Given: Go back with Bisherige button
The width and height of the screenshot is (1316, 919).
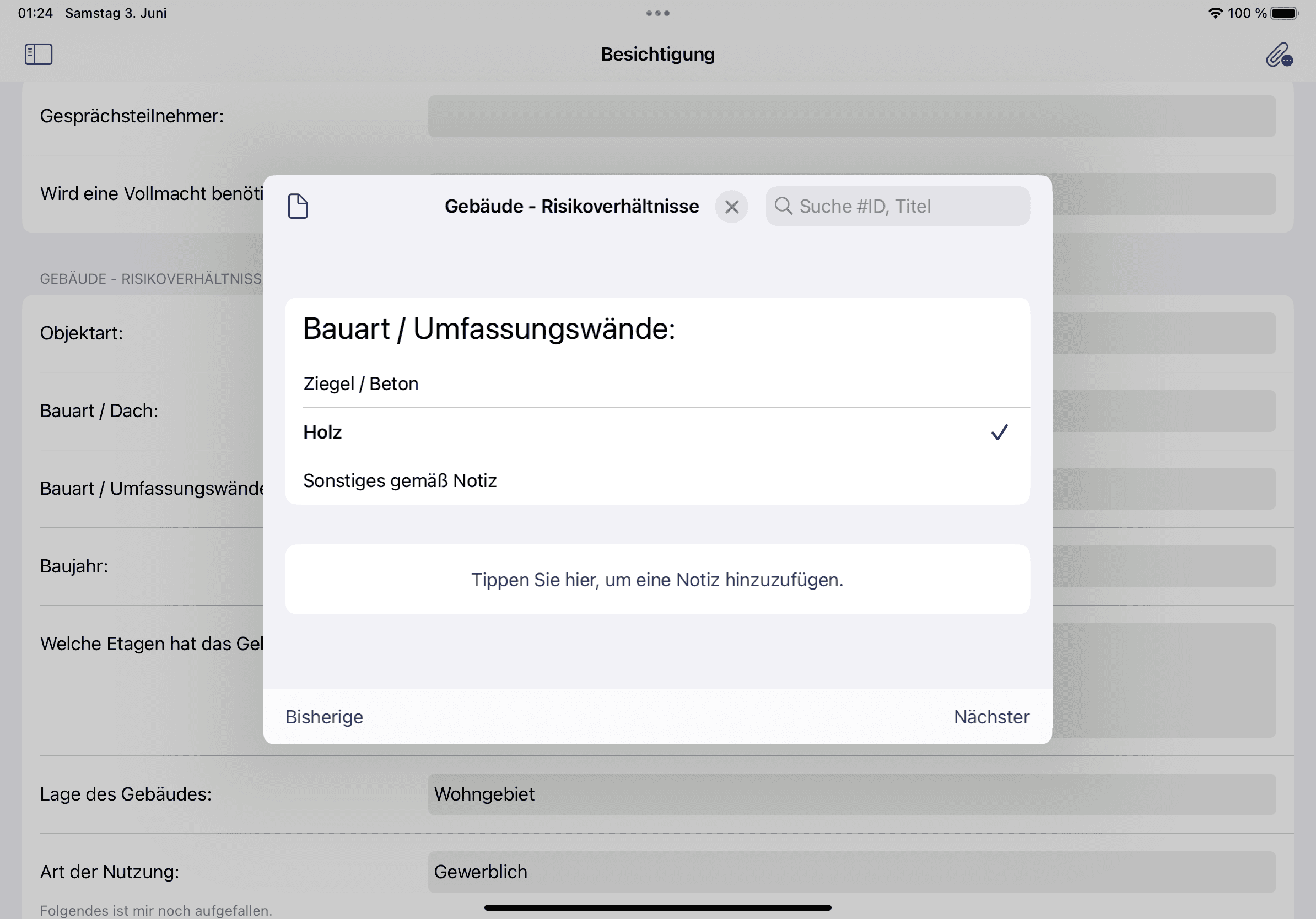Looking at the screenshot, I should [325, 717].
